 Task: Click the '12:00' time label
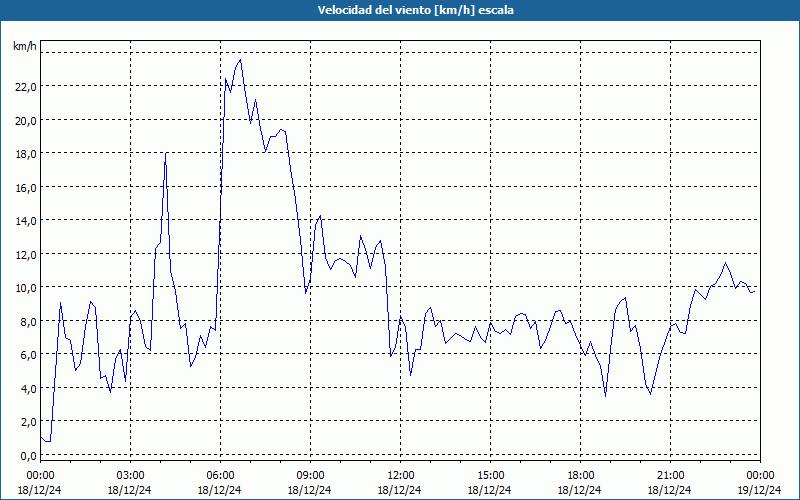pyautogui.click(x=401, y=476)
